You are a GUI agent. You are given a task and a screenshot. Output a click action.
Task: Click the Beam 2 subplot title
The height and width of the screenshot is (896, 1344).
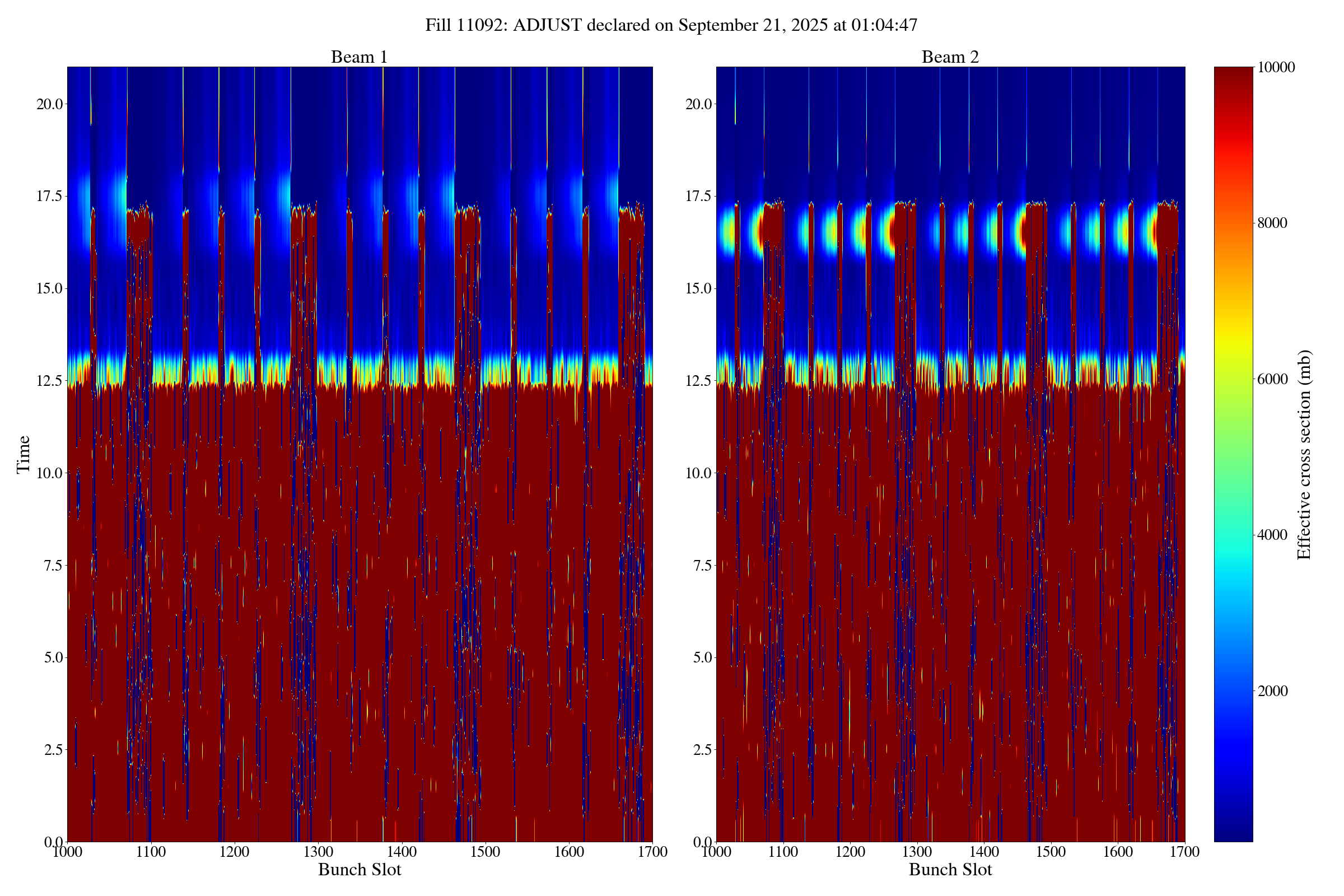point(950,57)
